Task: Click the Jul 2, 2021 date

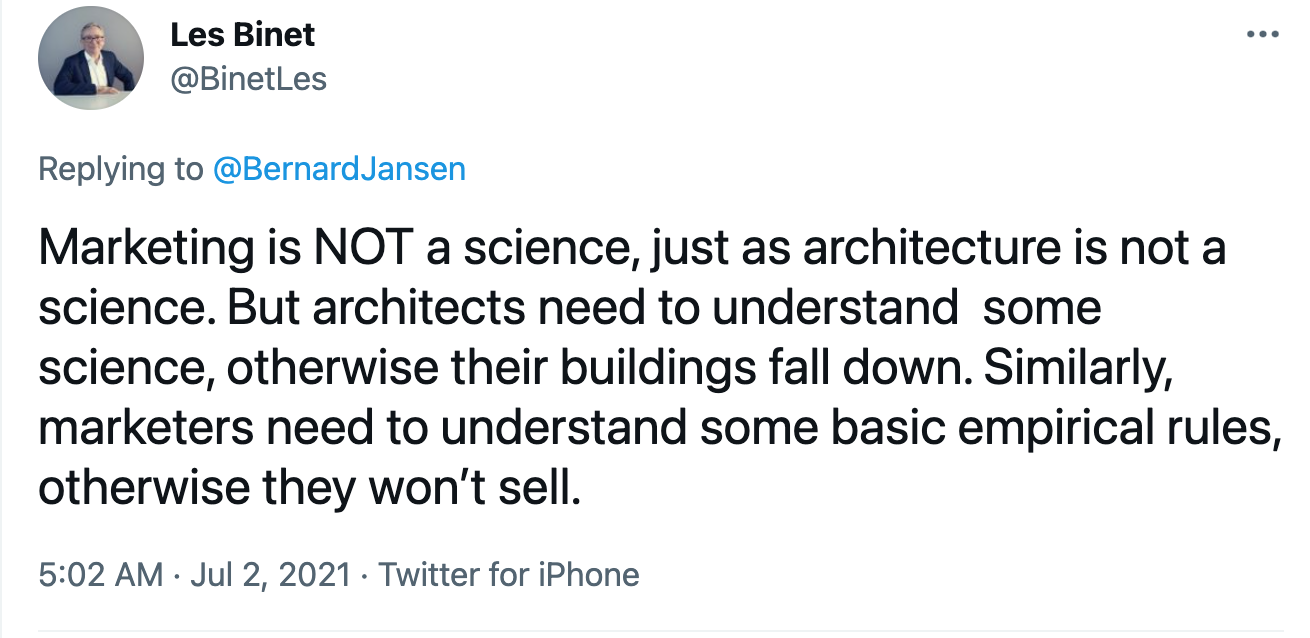Action: click(270, 575)
